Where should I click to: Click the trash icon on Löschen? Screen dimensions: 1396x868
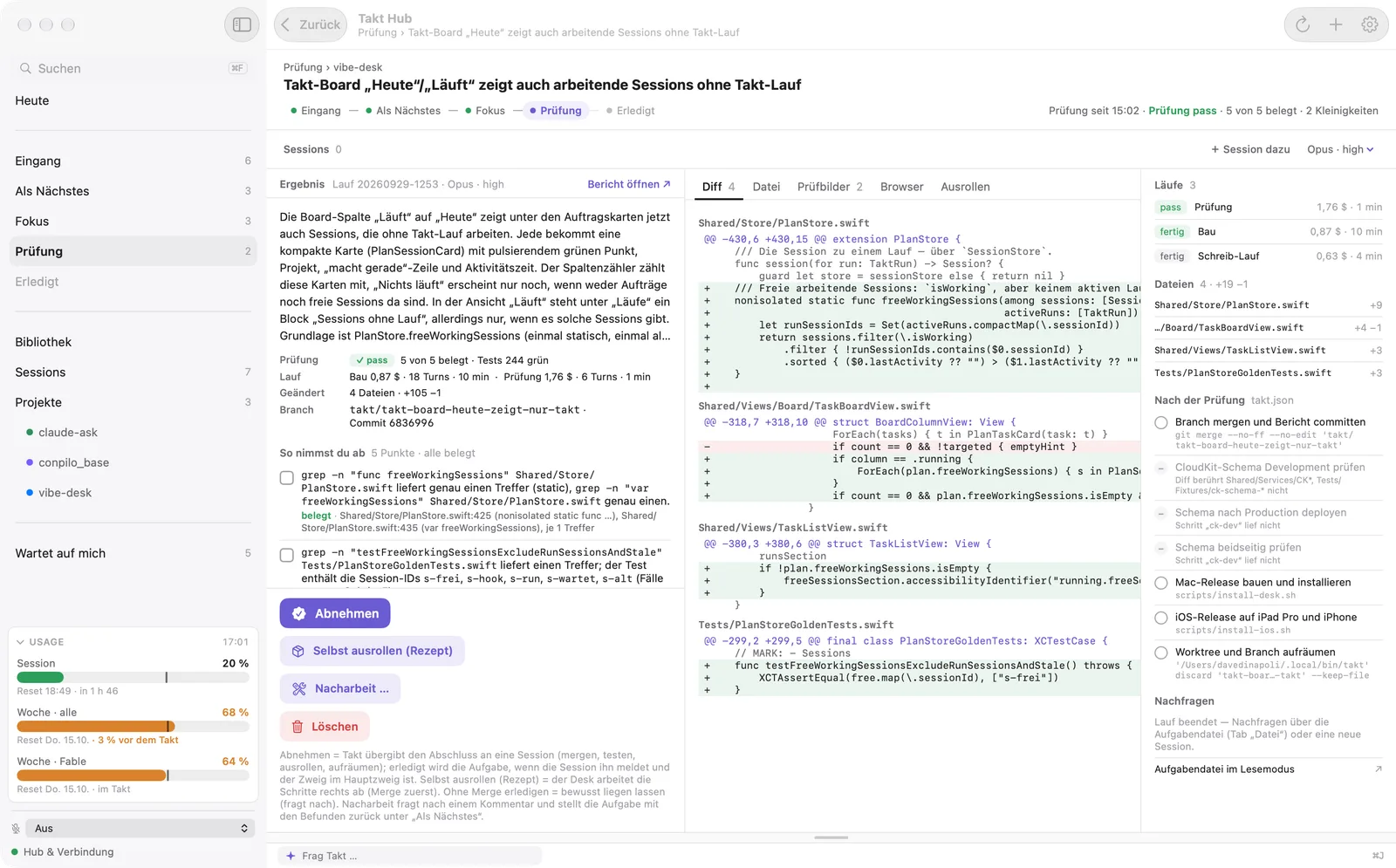[x=298, y=727]
